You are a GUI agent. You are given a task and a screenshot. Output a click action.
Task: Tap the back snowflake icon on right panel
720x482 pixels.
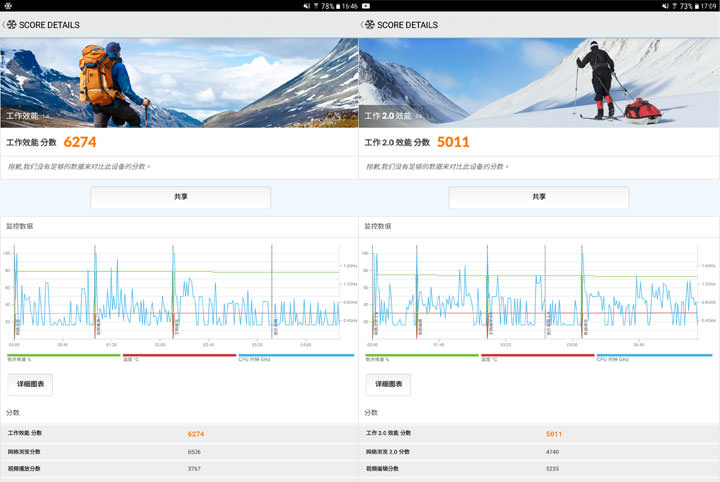[x=369, y=24]
